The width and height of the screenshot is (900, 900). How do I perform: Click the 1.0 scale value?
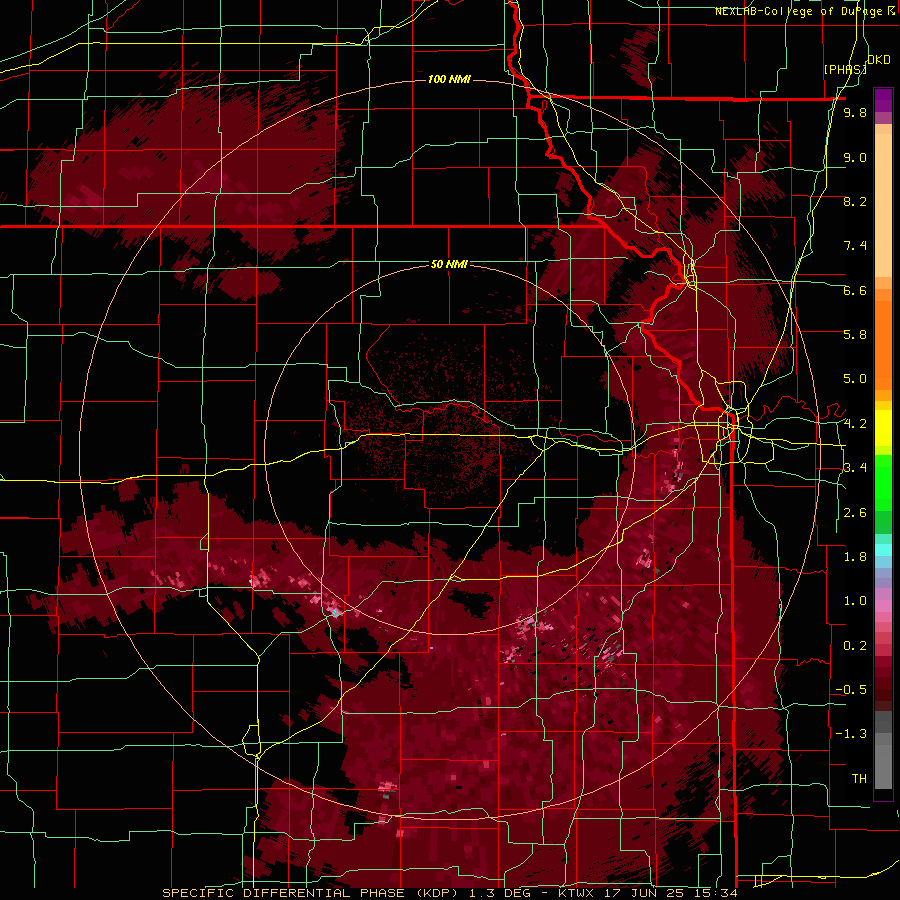[x=855, y=601]
